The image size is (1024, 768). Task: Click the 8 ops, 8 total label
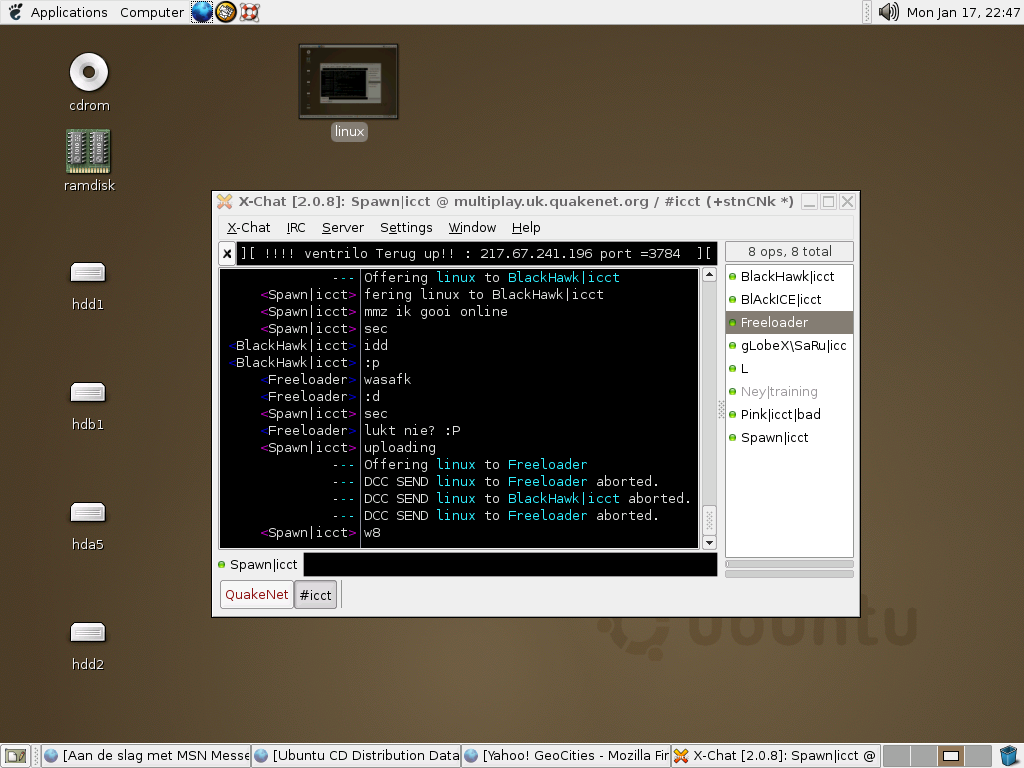(789, 251)
